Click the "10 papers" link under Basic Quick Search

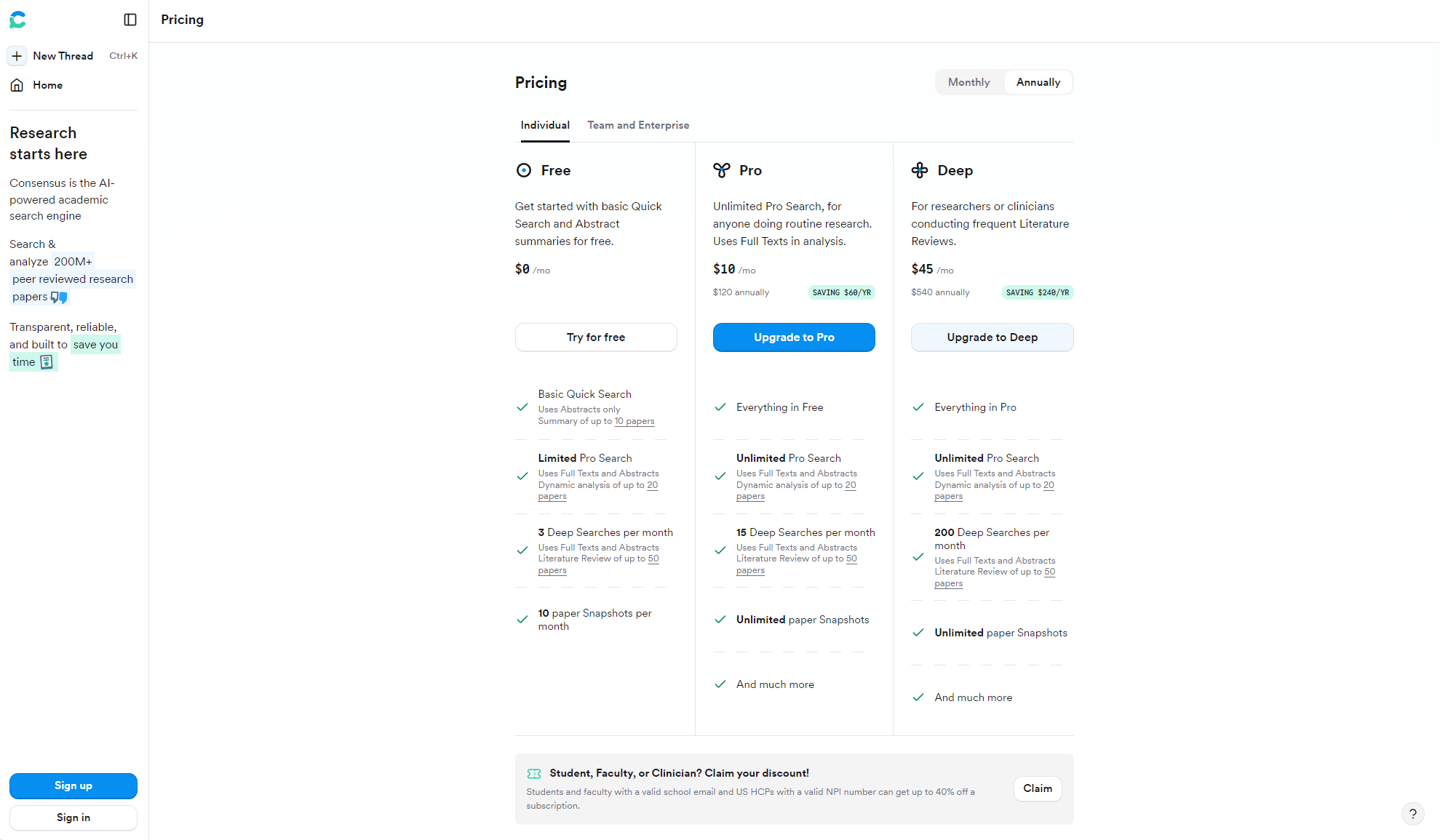point(635,421)
